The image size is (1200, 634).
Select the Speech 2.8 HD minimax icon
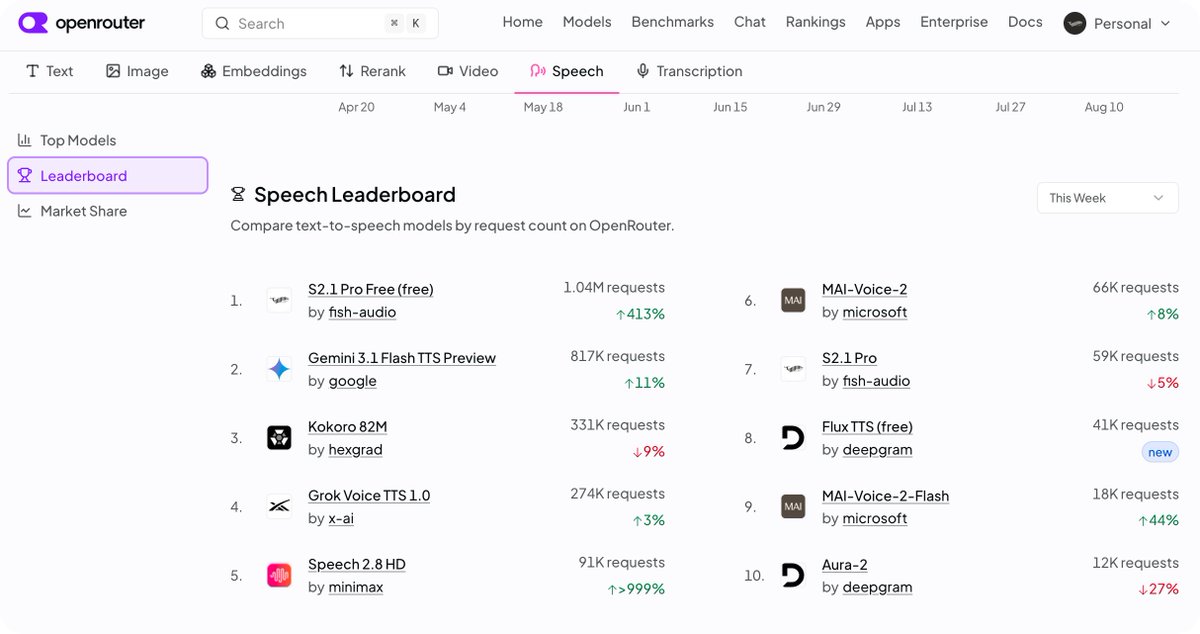point(279,575)
